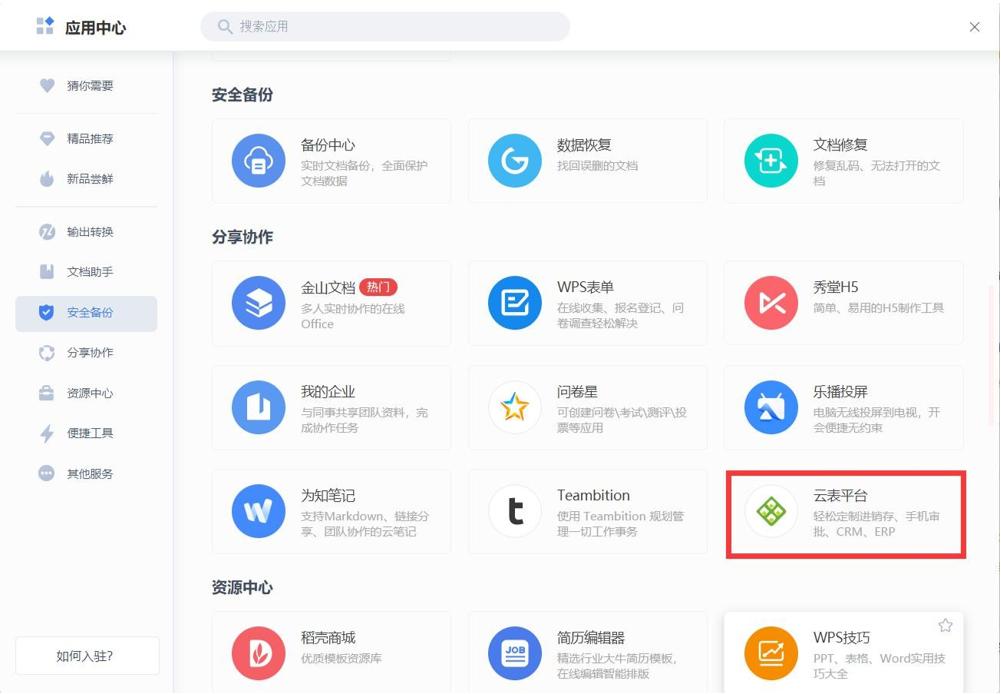1001x694 pixels.
Task: Open the Teambition t icon
Action: point(515,511)
